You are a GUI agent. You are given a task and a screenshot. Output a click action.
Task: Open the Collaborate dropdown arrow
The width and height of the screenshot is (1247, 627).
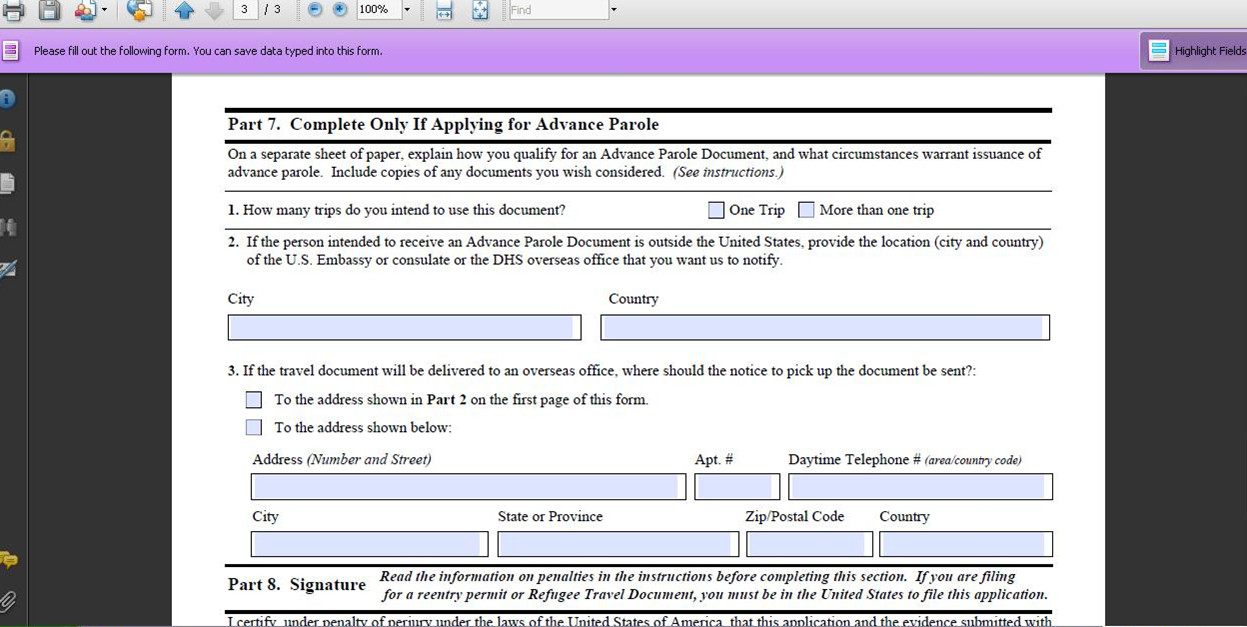104,10
